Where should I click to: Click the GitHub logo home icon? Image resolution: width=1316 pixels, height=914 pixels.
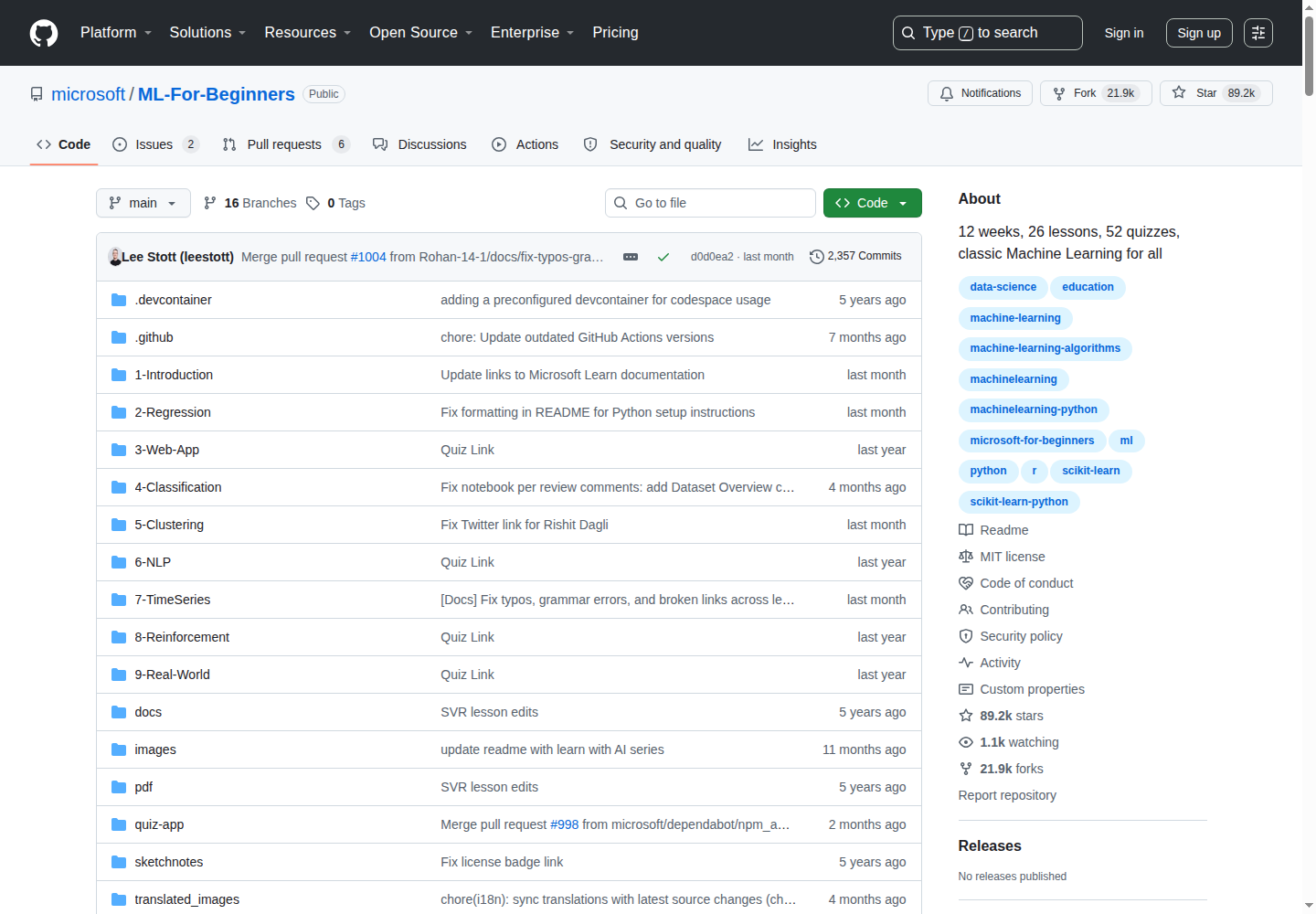(x=44, y=33)
